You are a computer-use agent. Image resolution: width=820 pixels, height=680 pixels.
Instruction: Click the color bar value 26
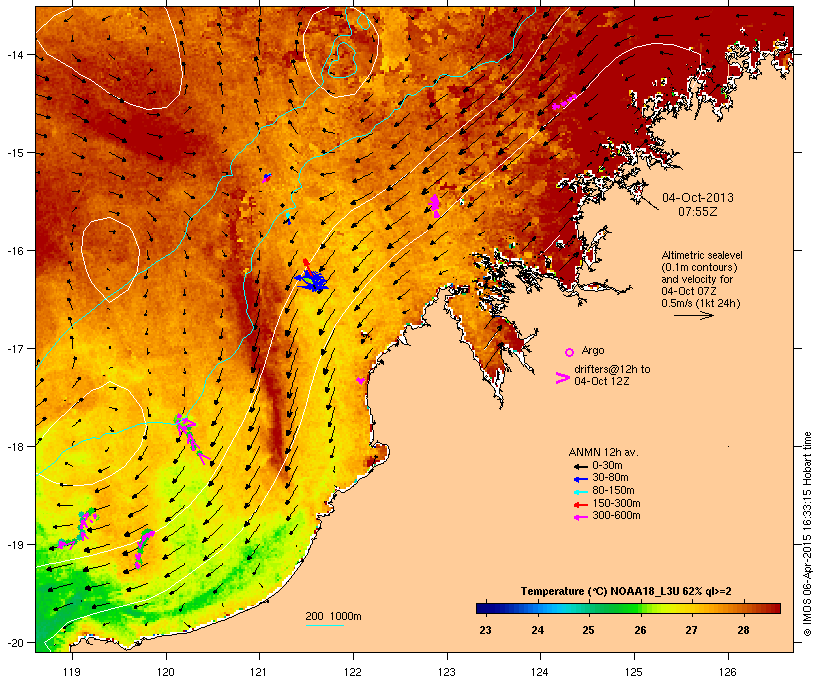[x=640, y=630]
